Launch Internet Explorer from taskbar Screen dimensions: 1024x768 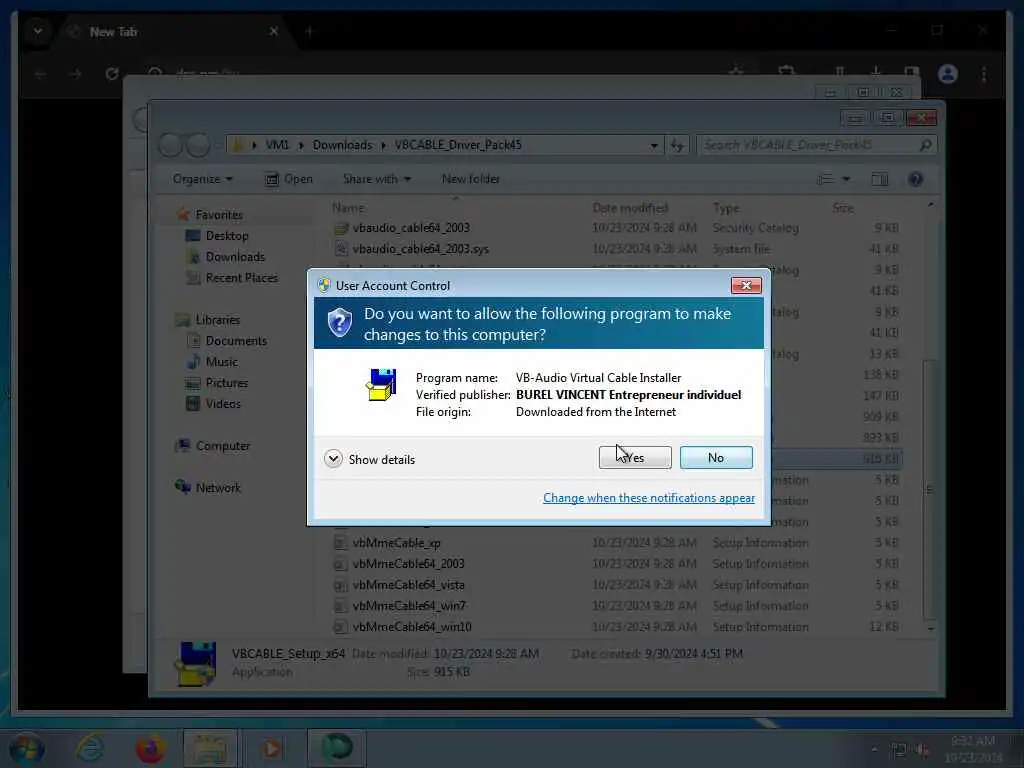90,748
